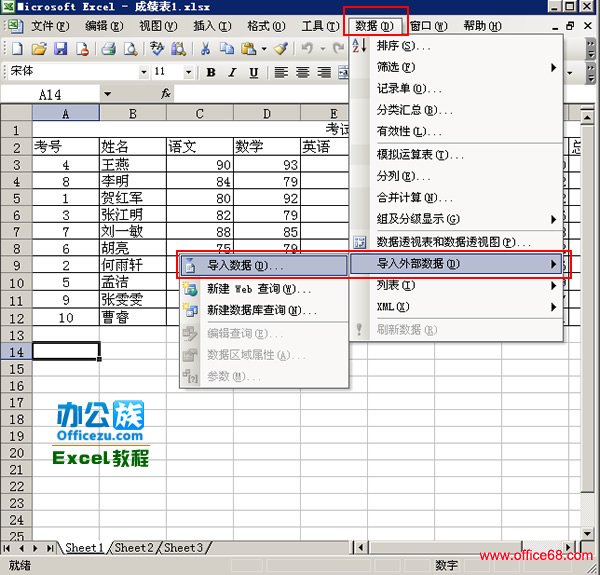The image size is (600, 575).
Task: Run the spelling check icon
Action: point(157,49)
